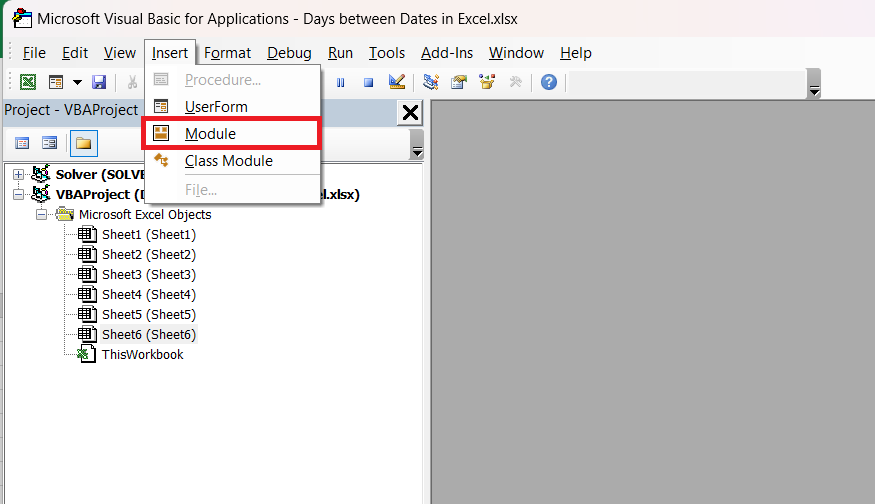Click the Toolbox hammer-and-wrench icon
875x504 pixels.
516,82
